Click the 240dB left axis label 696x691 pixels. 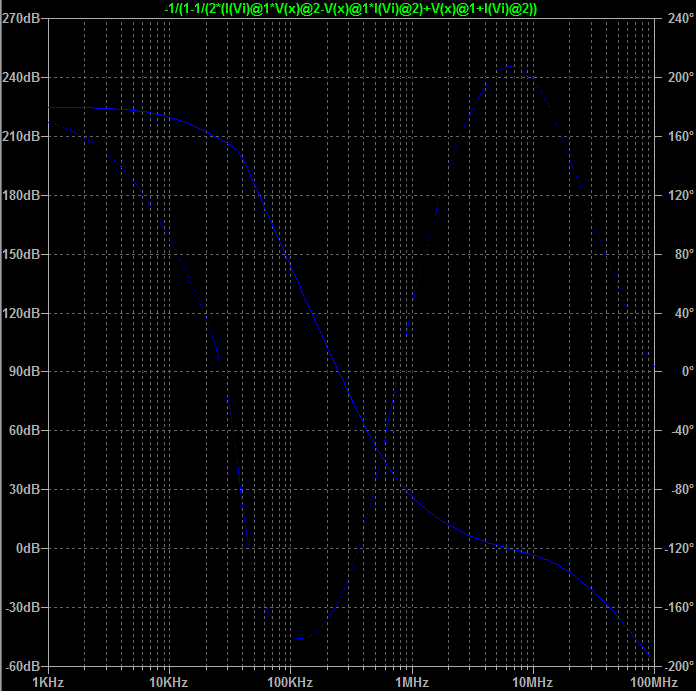pos(21,77)
